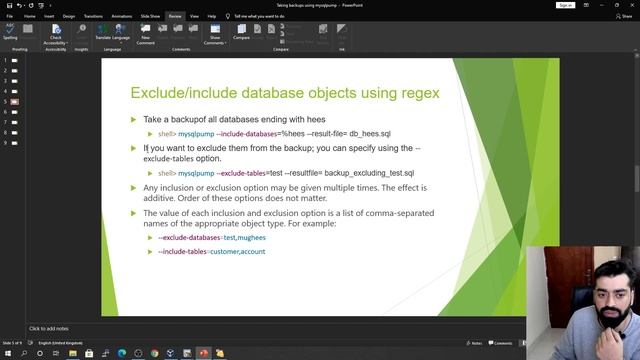This screenshot has height=360, width=640.
Task: Click the spell check status bar icon
Action: coord(30,343)
